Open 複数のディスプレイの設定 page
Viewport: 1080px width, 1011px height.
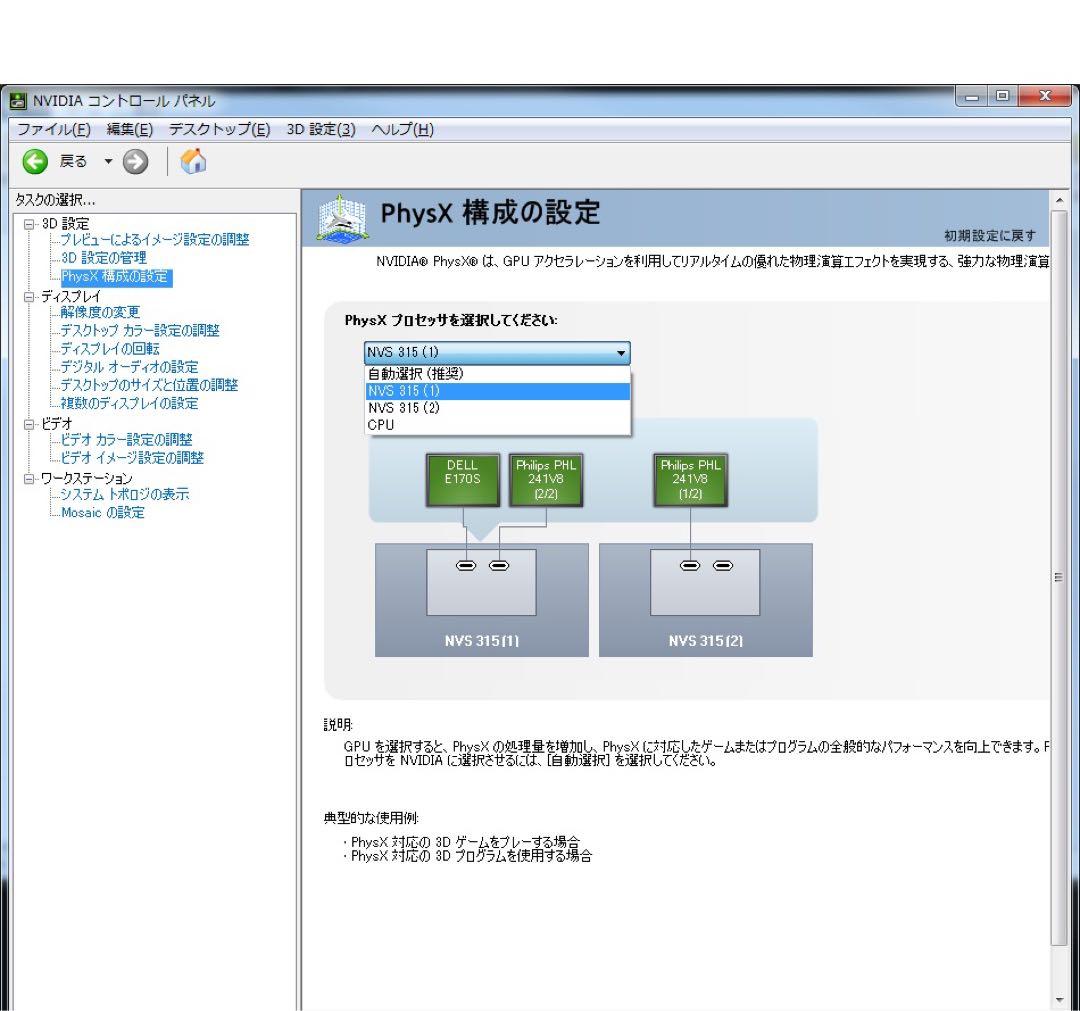pos(129,404)
